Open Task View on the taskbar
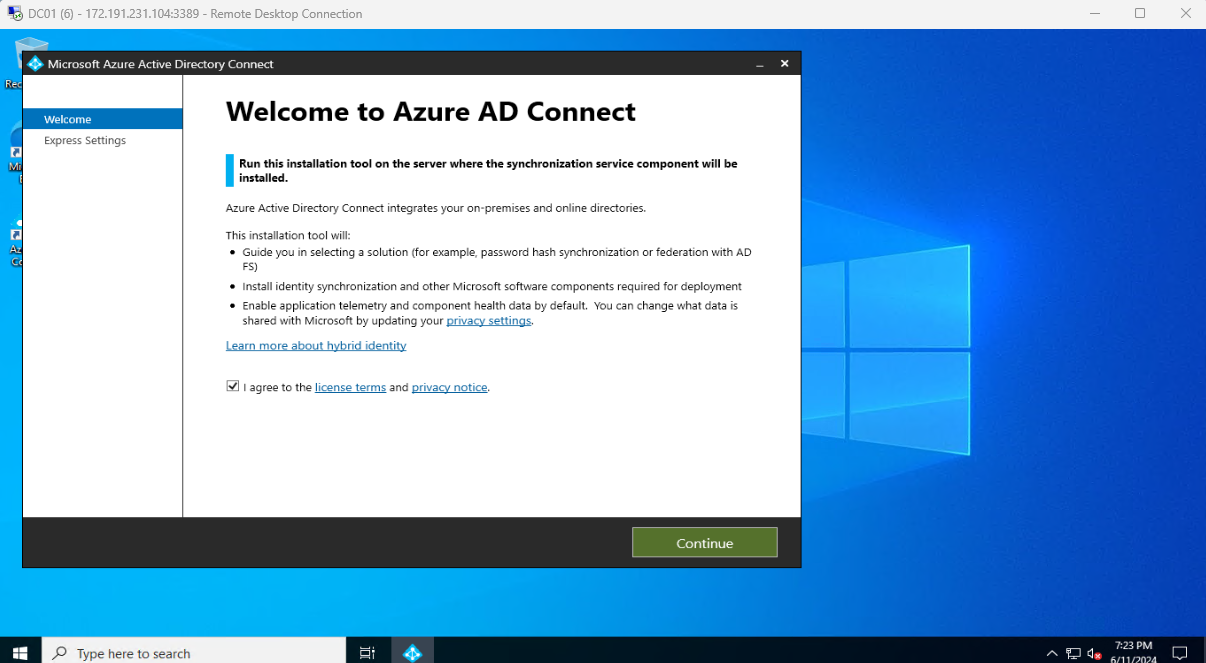1206x663 pixels. (367, 653)
